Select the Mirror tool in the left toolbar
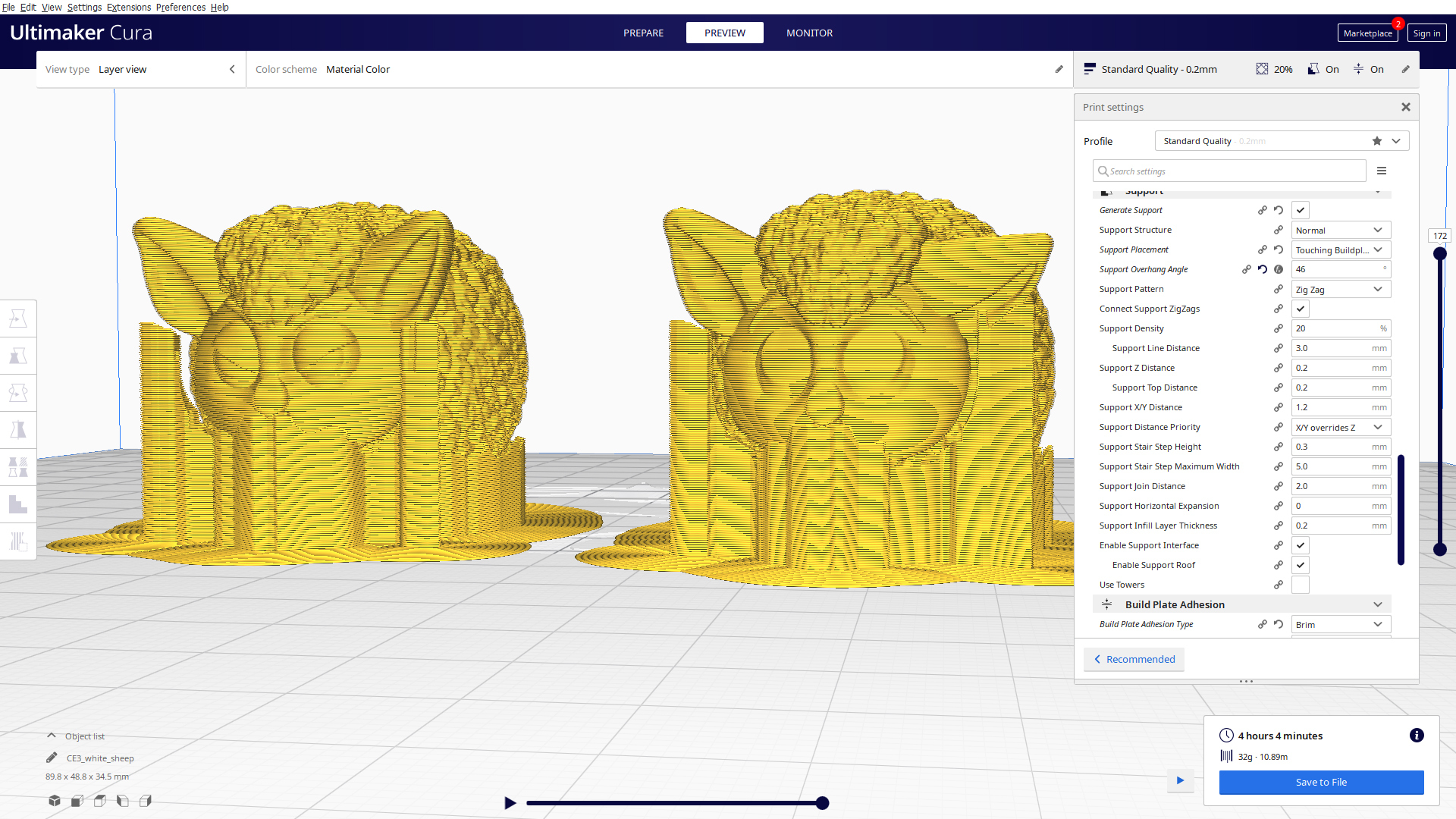 pyautogui.click(x=18, y=429)
